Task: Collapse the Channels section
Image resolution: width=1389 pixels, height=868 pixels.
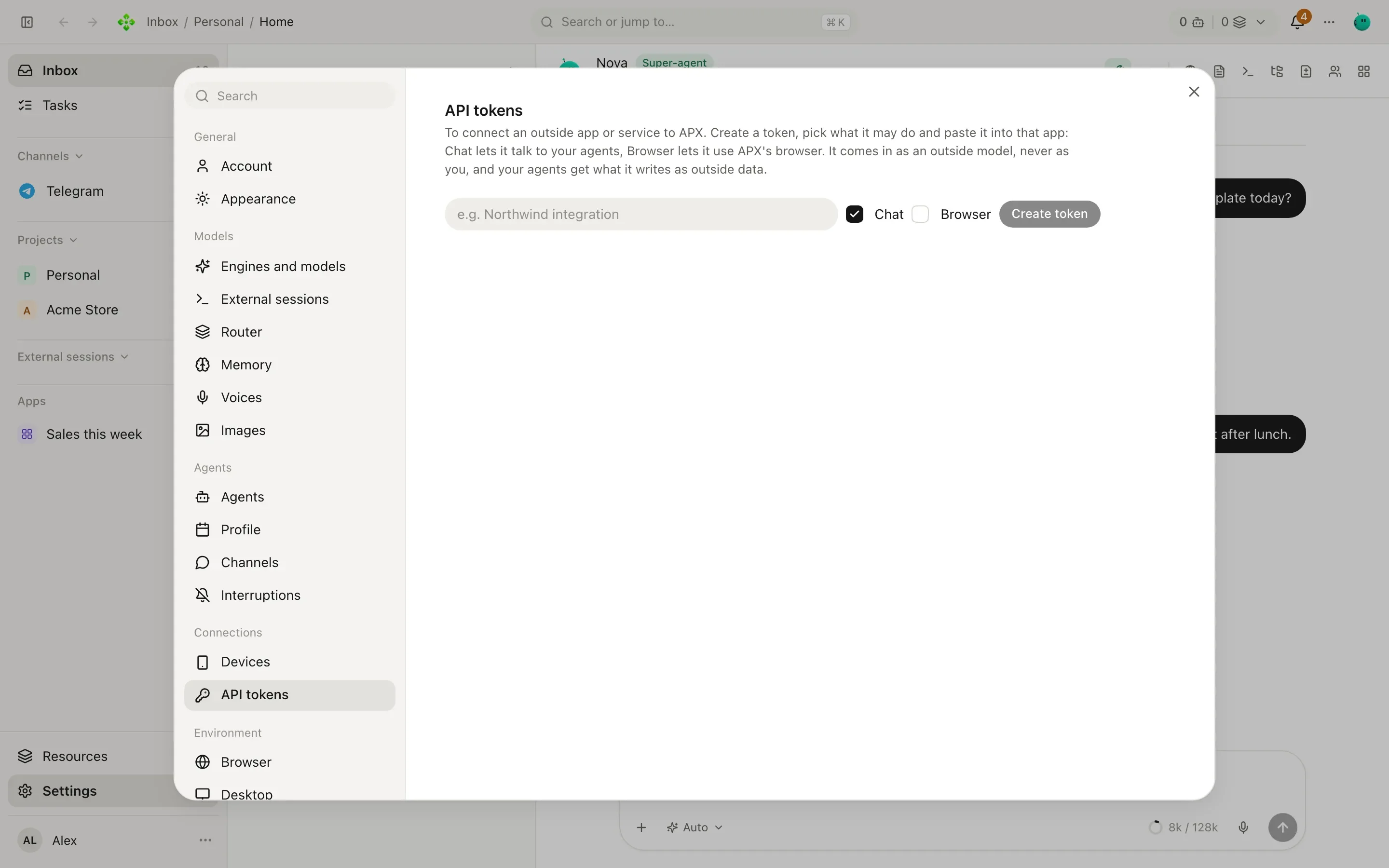Action: [x=51, y=156]
